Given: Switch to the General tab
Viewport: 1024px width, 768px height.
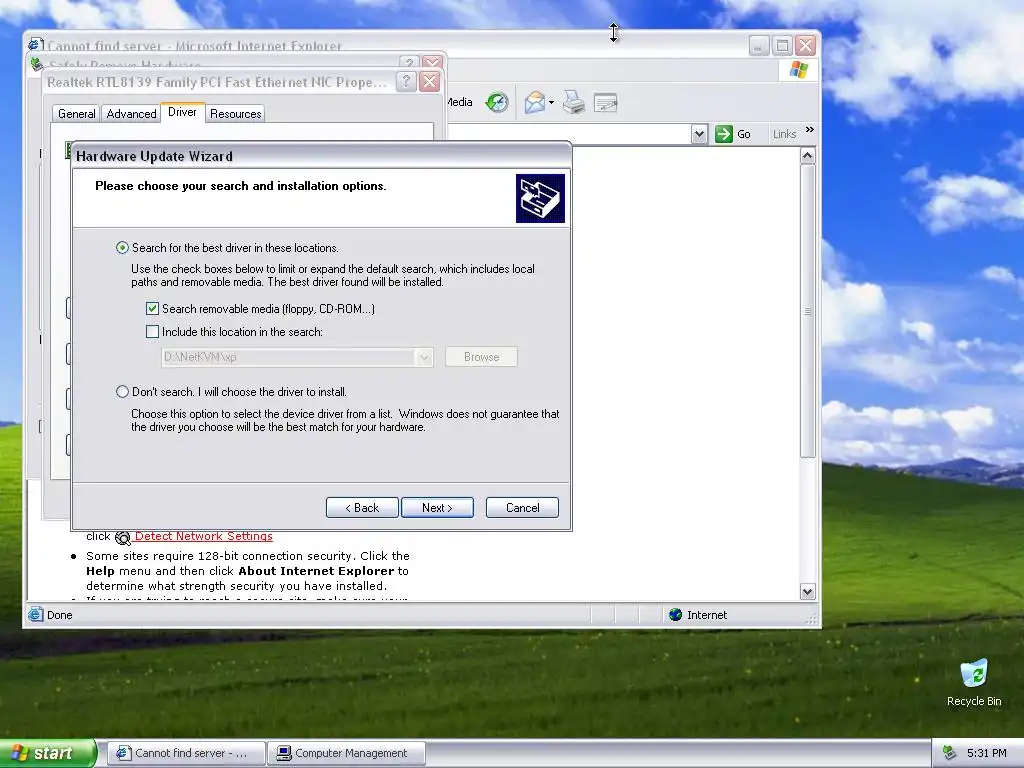Looking at the screenshot, I should 76,114.
